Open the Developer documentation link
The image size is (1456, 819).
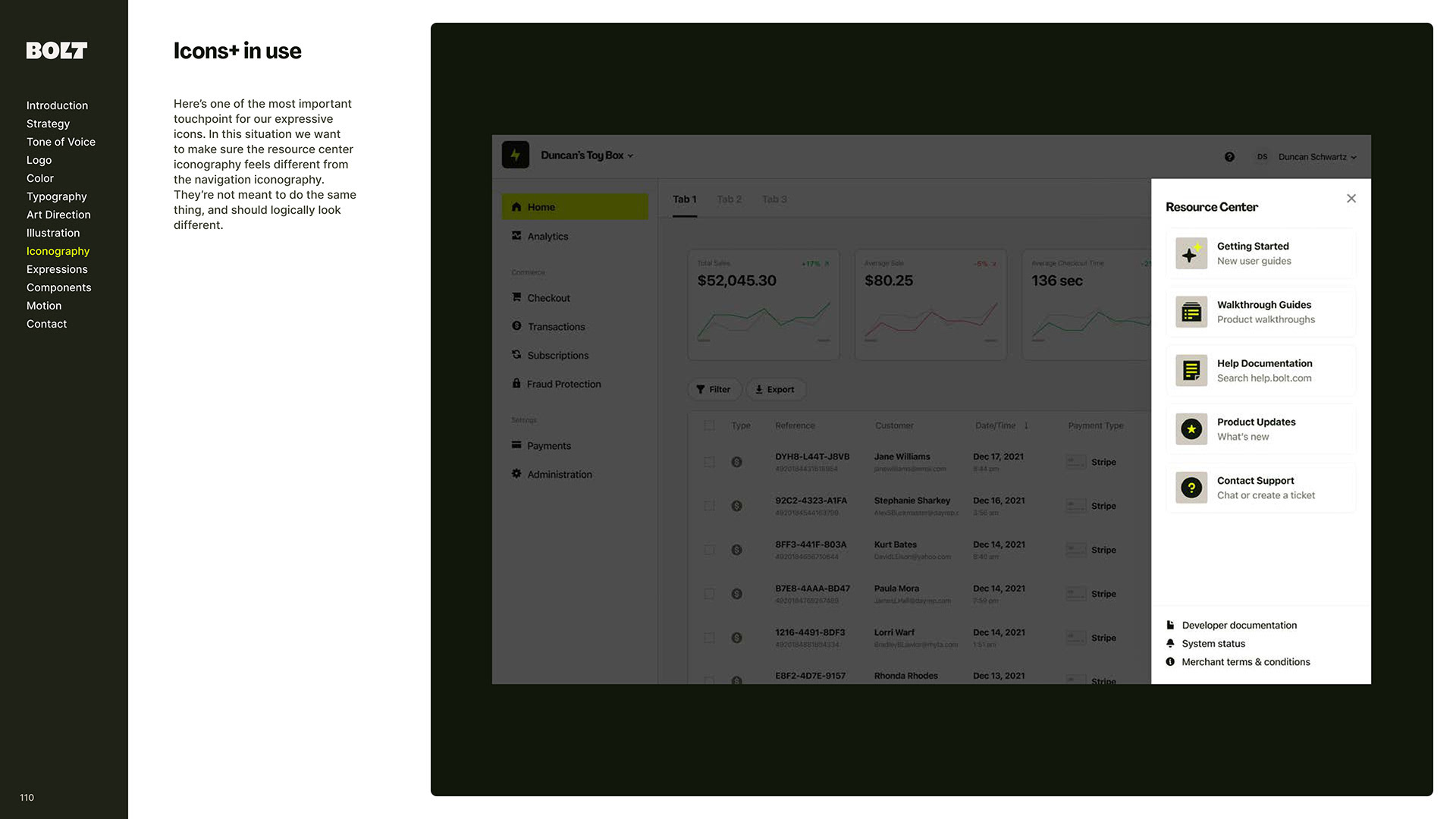coord(1238,625)
